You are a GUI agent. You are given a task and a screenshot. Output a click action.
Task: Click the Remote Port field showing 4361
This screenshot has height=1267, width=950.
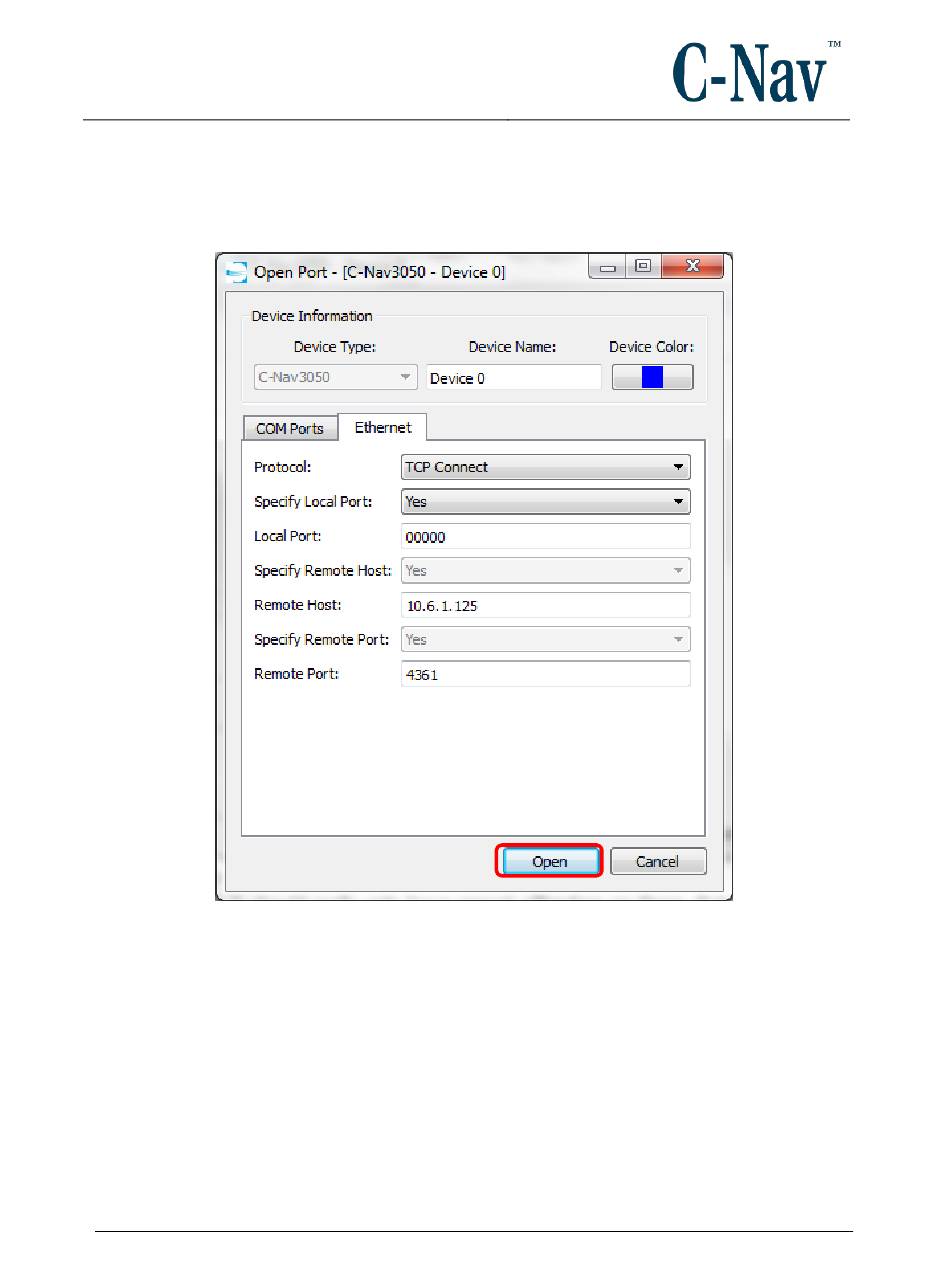[x=545, y=675]
